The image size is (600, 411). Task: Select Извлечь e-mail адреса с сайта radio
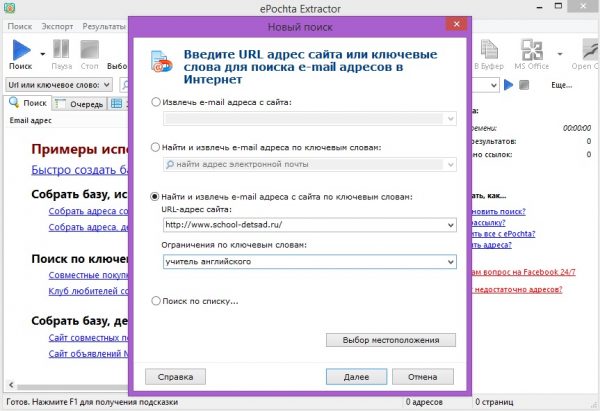[156, 102]
